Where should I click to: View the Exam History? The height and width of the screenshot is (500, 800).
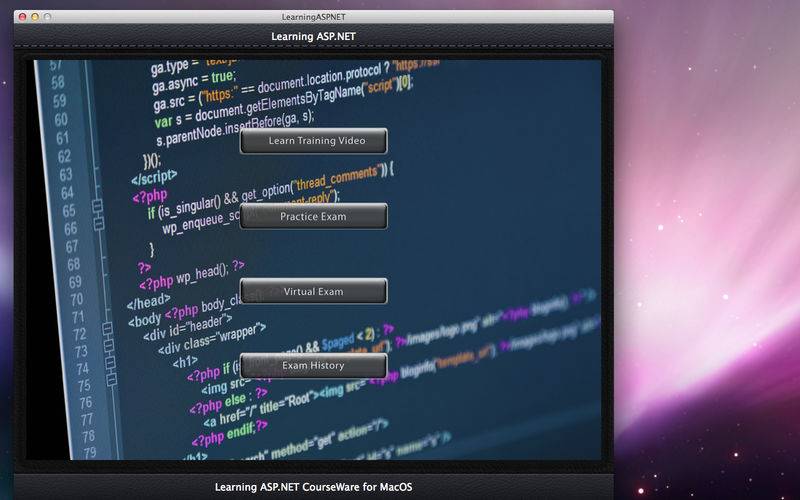pyautogui.click(x=313, y=365)
